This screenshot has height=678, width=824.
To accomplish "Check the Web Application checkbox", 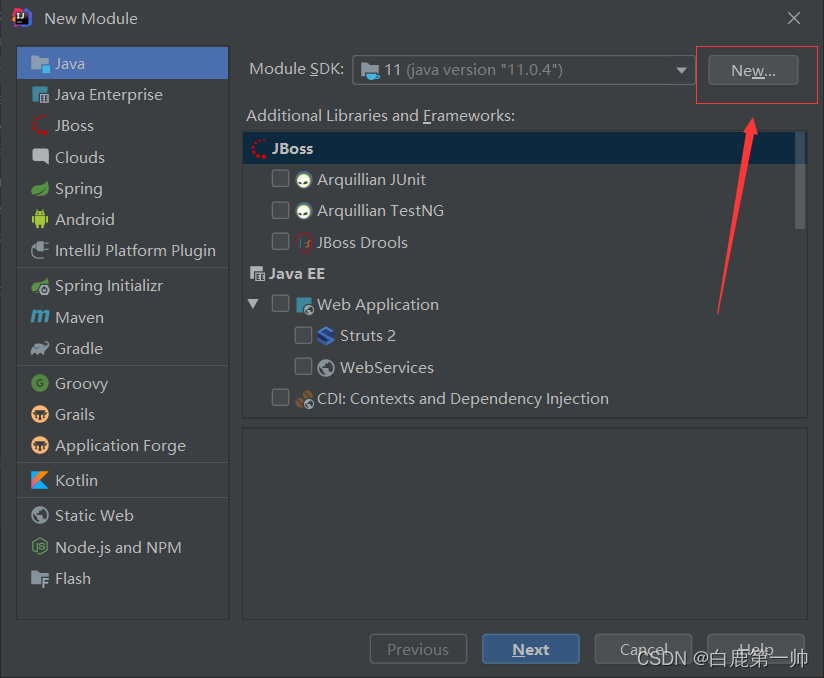I will [280, 304].
